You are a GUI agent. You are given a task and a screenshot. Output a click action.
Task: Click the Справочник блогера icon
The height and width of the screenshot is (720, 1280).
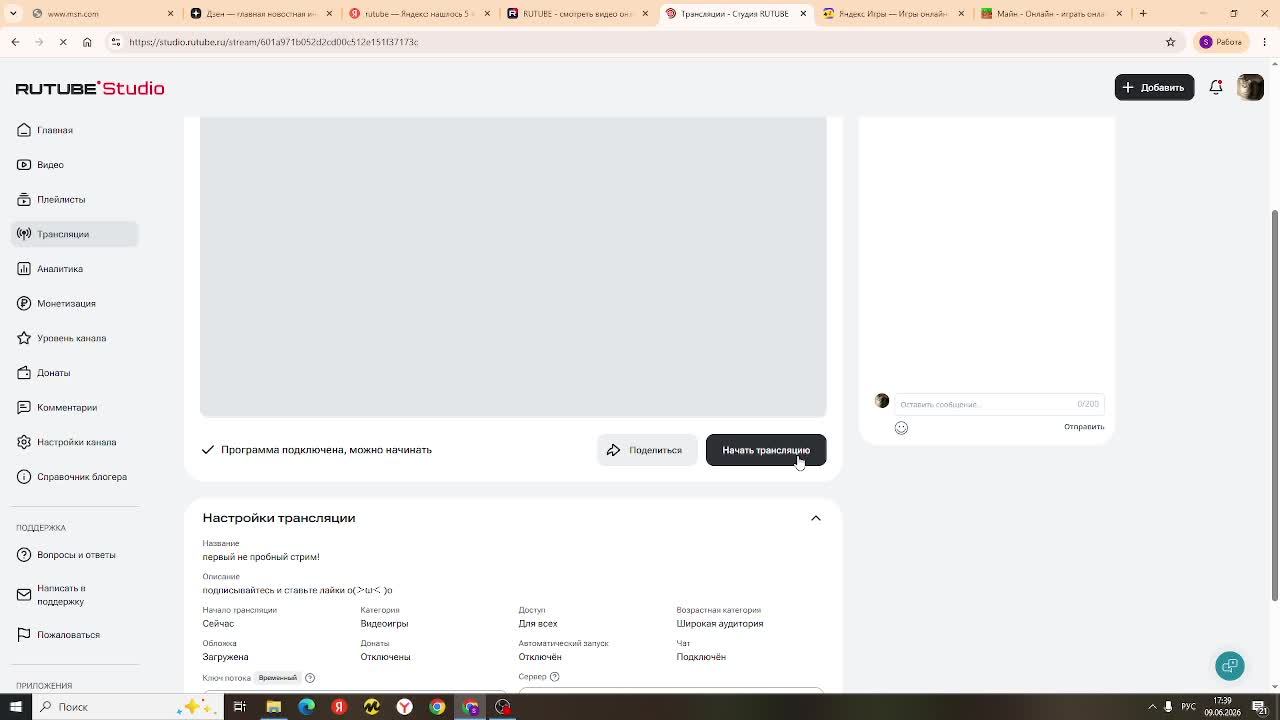24,477
